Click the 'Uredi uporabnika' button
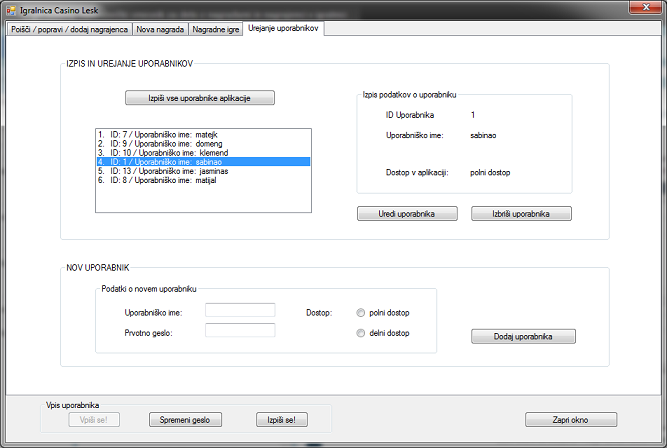This screenshot has height=448, width=667. (x=407, y=214)
